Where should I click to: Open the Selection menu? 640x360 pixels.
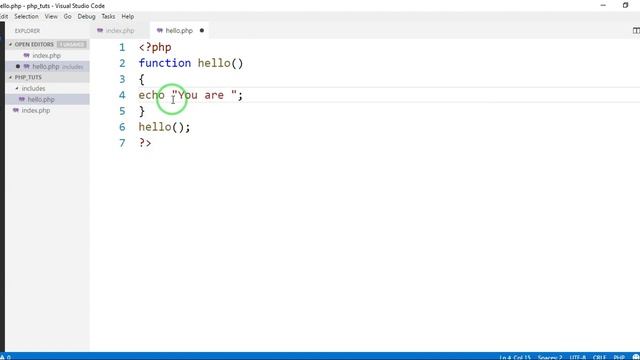pos(26,17)
